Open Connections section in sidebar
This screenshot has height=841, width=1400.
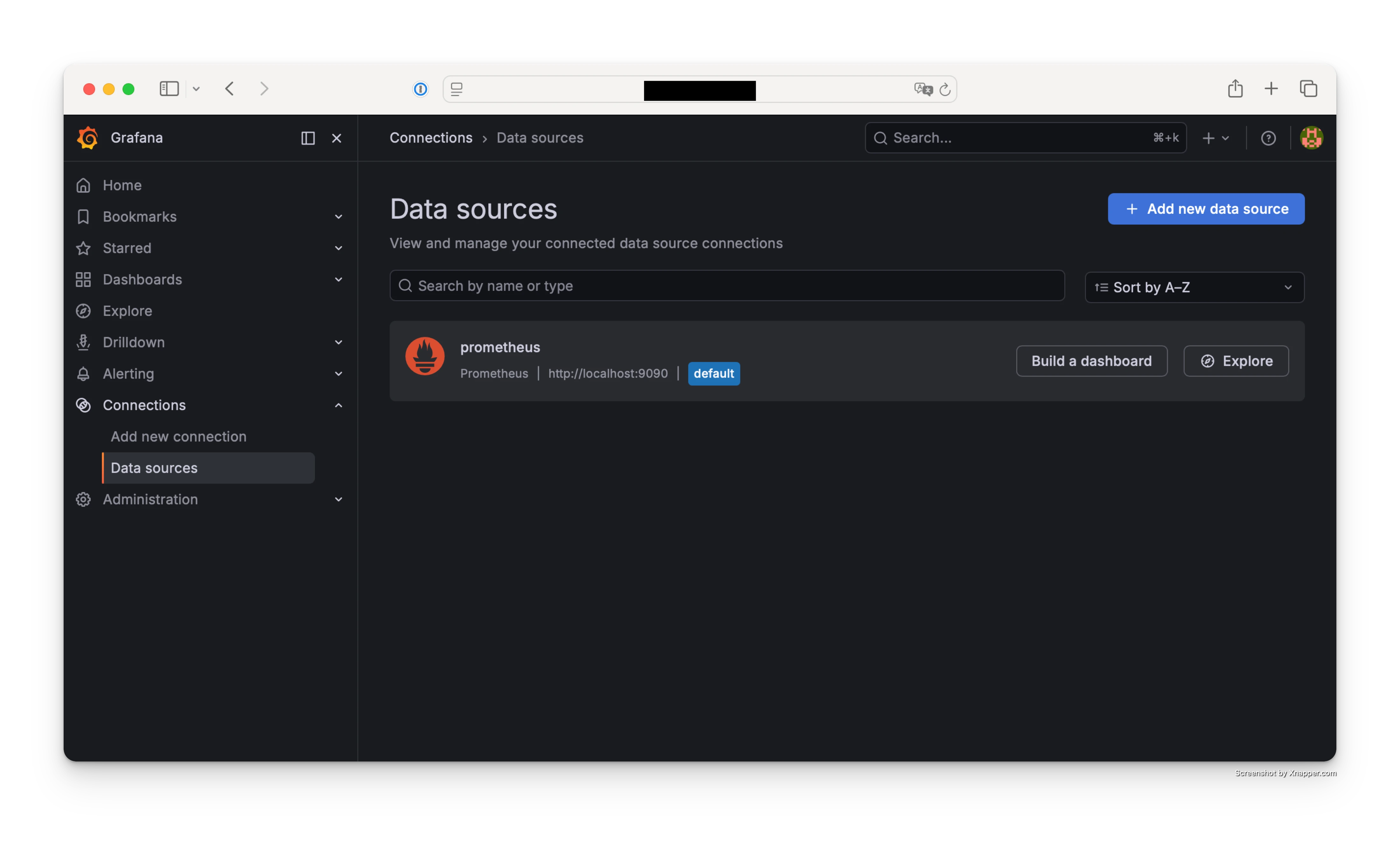pyautogui.click(x=144, y=405)
